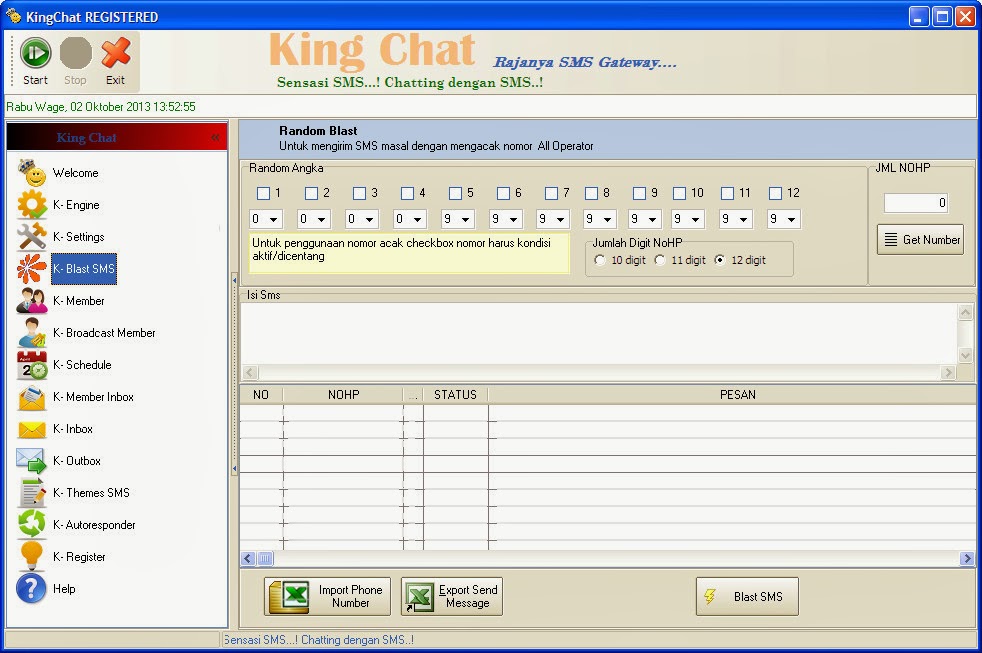Click the K-Member people icon

coord(31,301)
